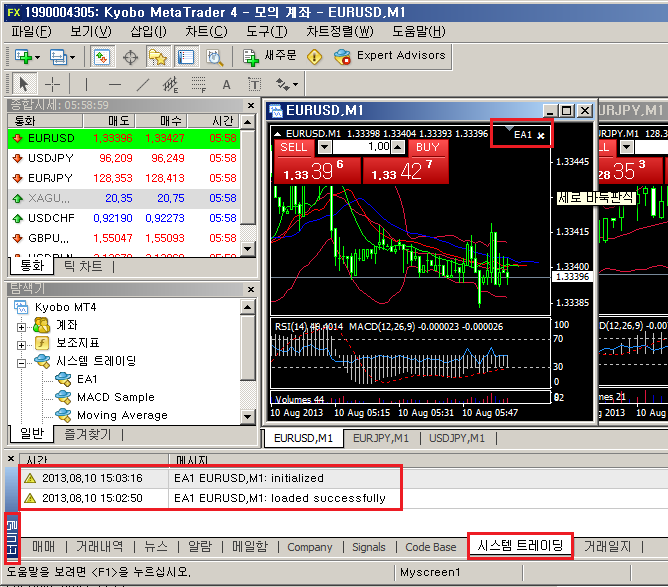
Task: Collapse the 시스템 트레이딩 tree node
Action: pos(21,363)
